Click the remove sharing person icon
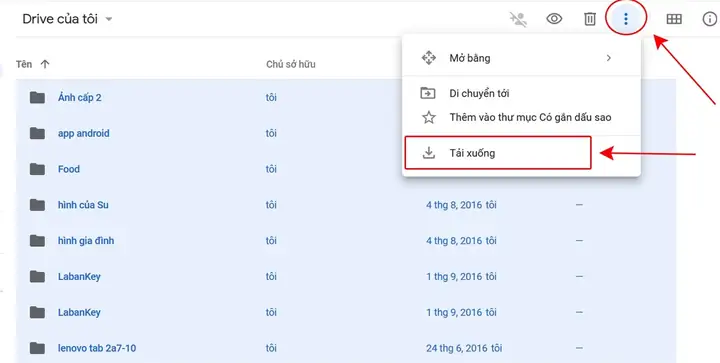 click(518, 19)
